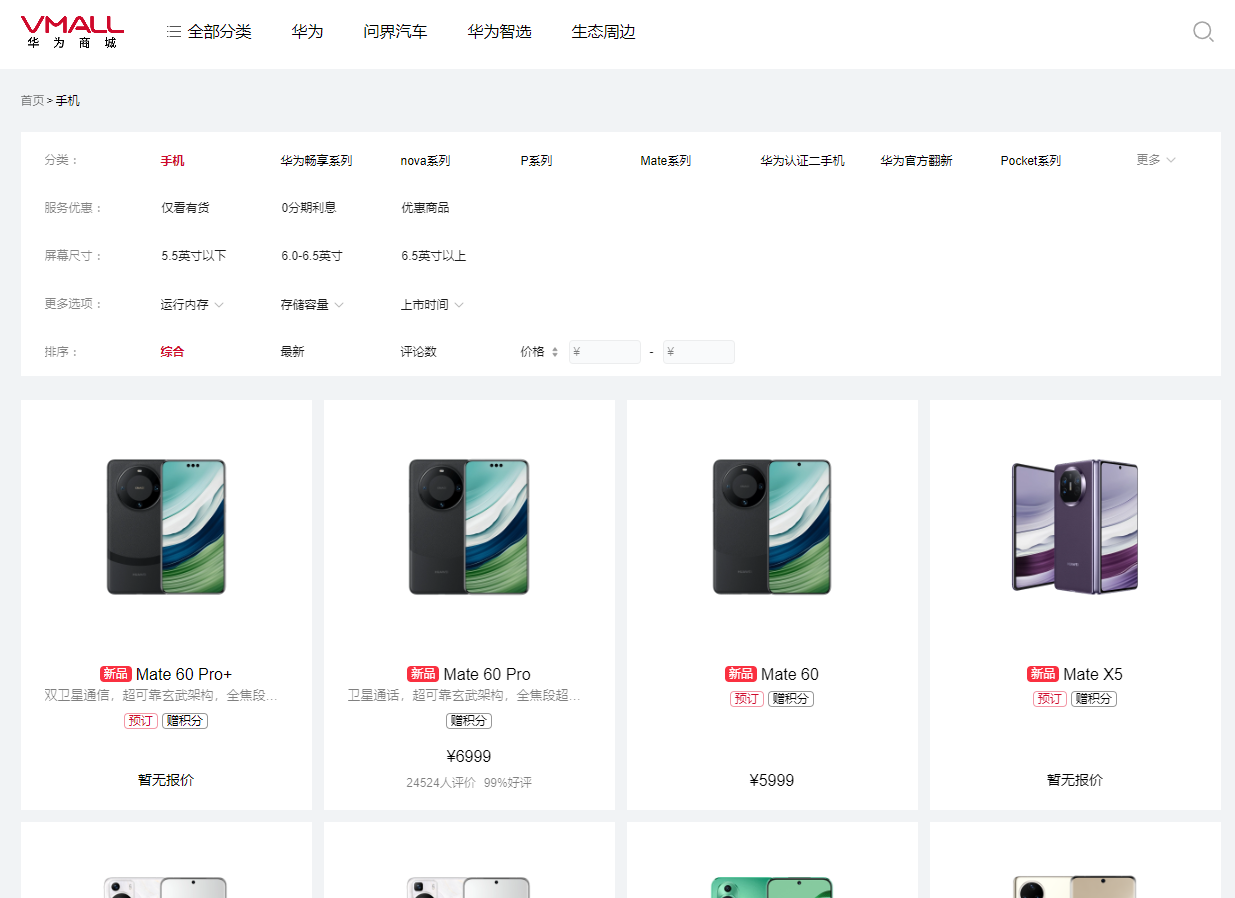Sort by 最新
This screenshot has width=1235, height=898.
[292, 352]
